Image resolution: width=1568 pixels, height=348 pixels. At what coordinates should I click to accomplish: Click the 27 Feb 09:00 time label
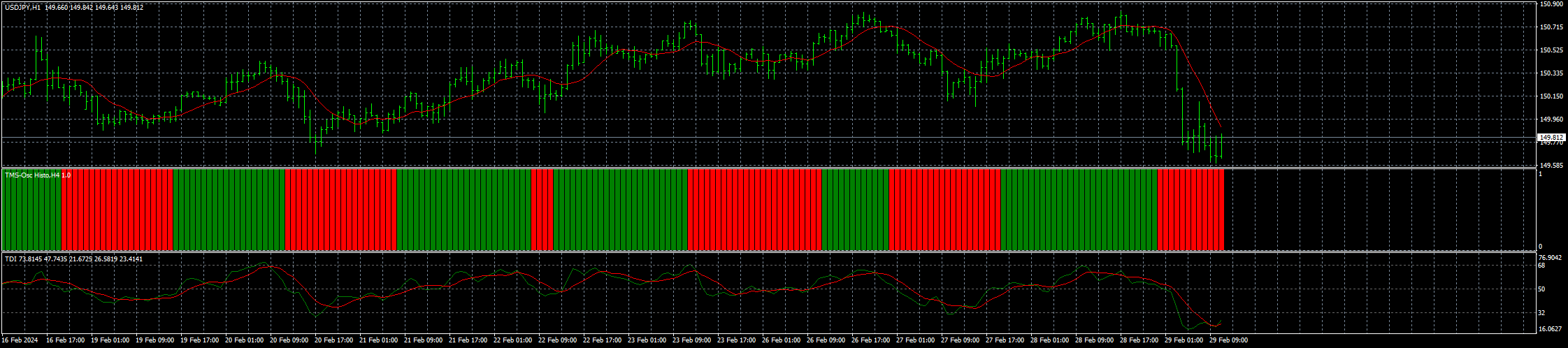coord(960,341)
